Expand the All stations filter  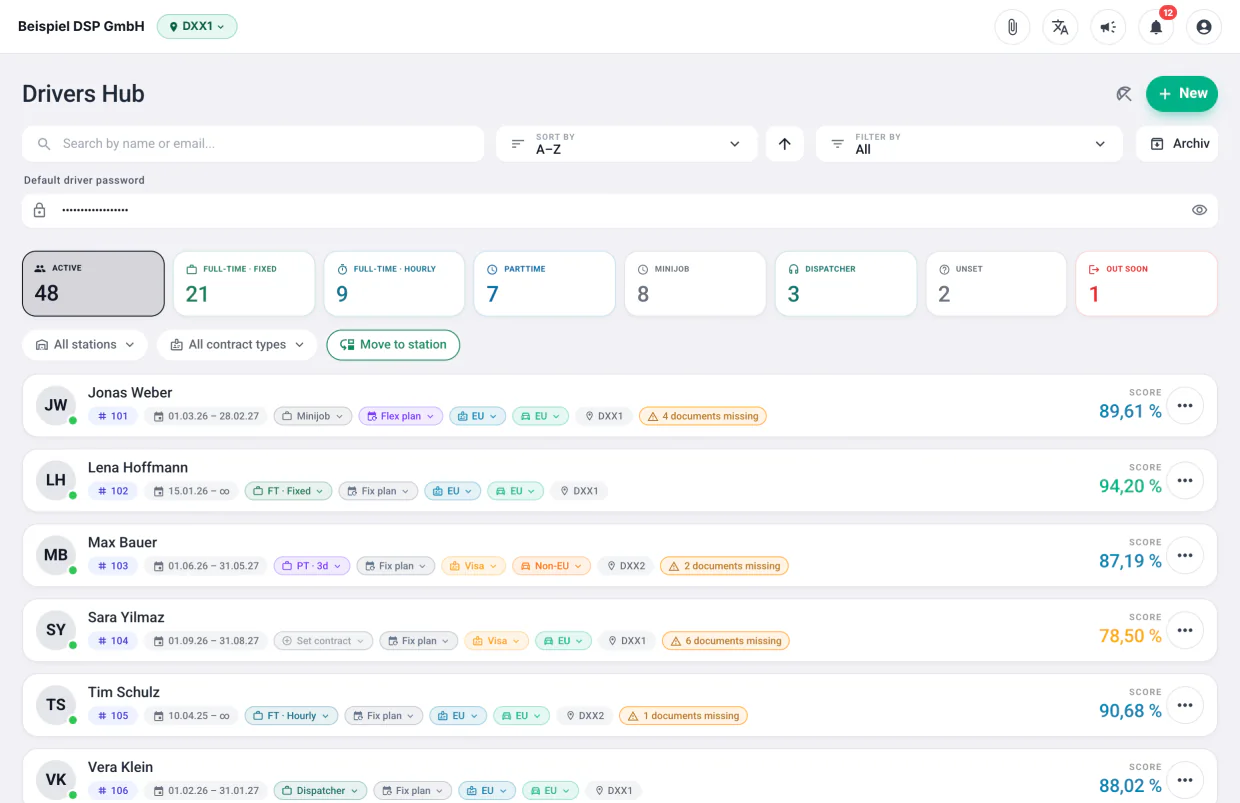point(85,345)
